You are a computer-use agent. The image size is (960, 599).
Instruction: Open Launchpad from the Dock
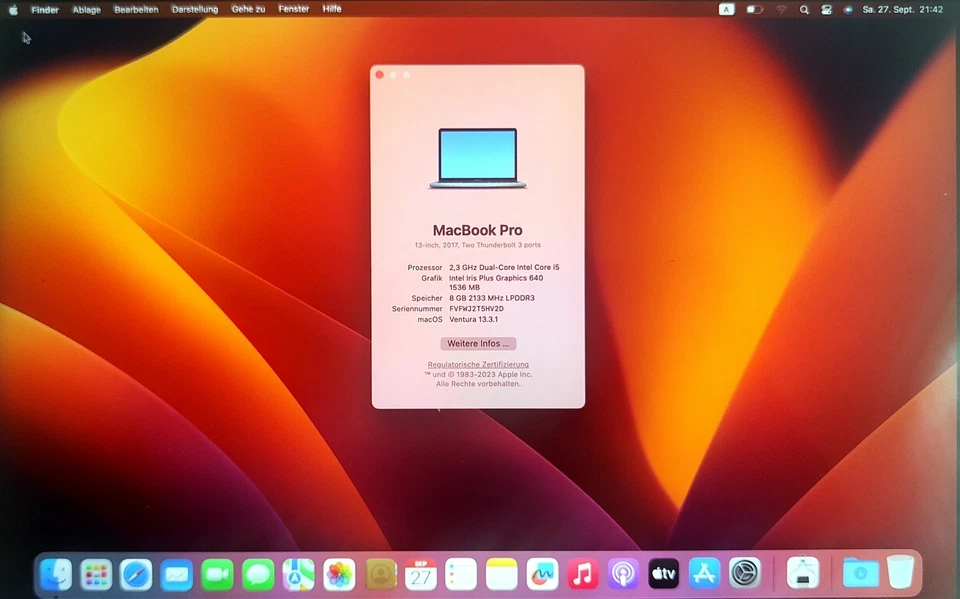96,573
